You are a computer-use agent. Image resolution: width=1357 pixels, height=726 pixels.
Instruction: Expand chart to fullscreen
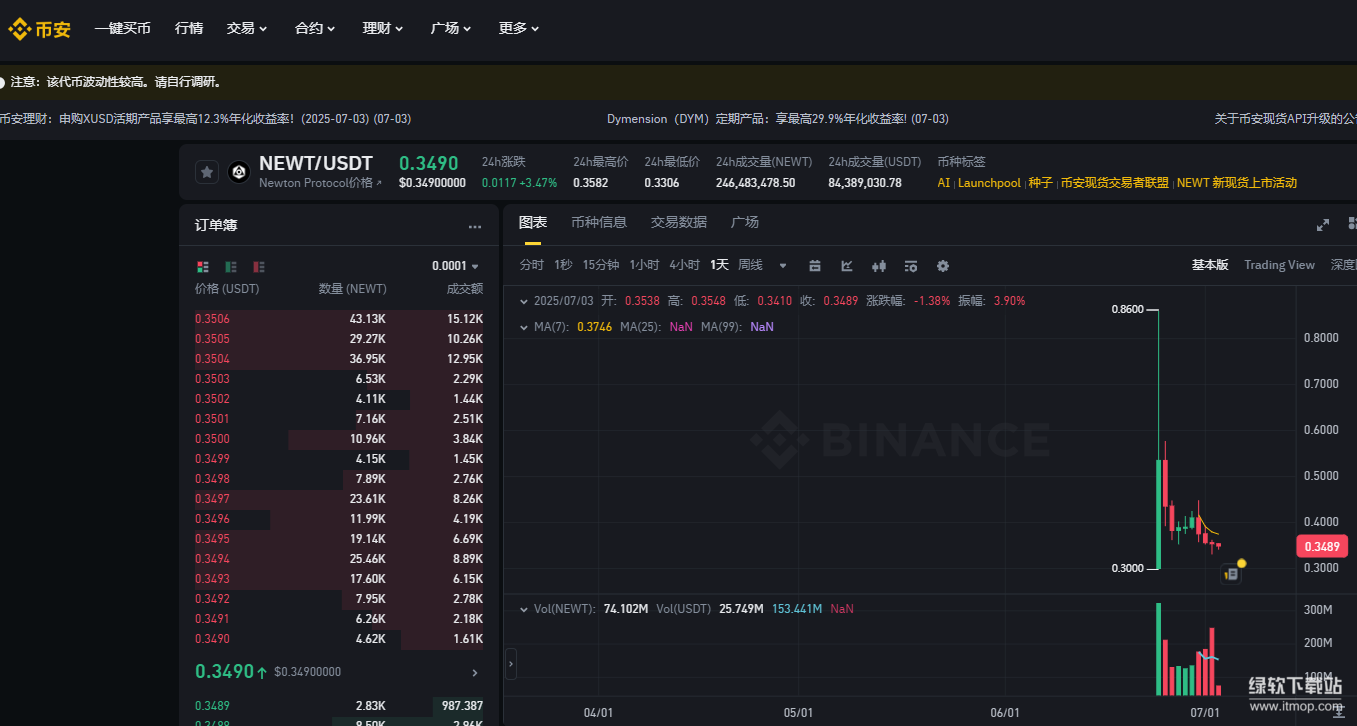[x=1322, y=224]
